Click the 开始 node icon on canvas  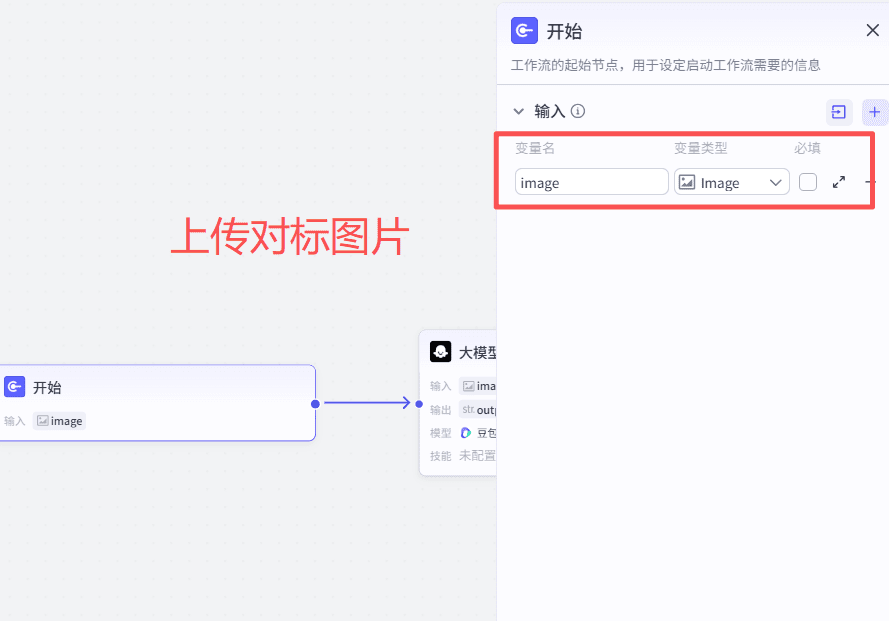point(15,387)
